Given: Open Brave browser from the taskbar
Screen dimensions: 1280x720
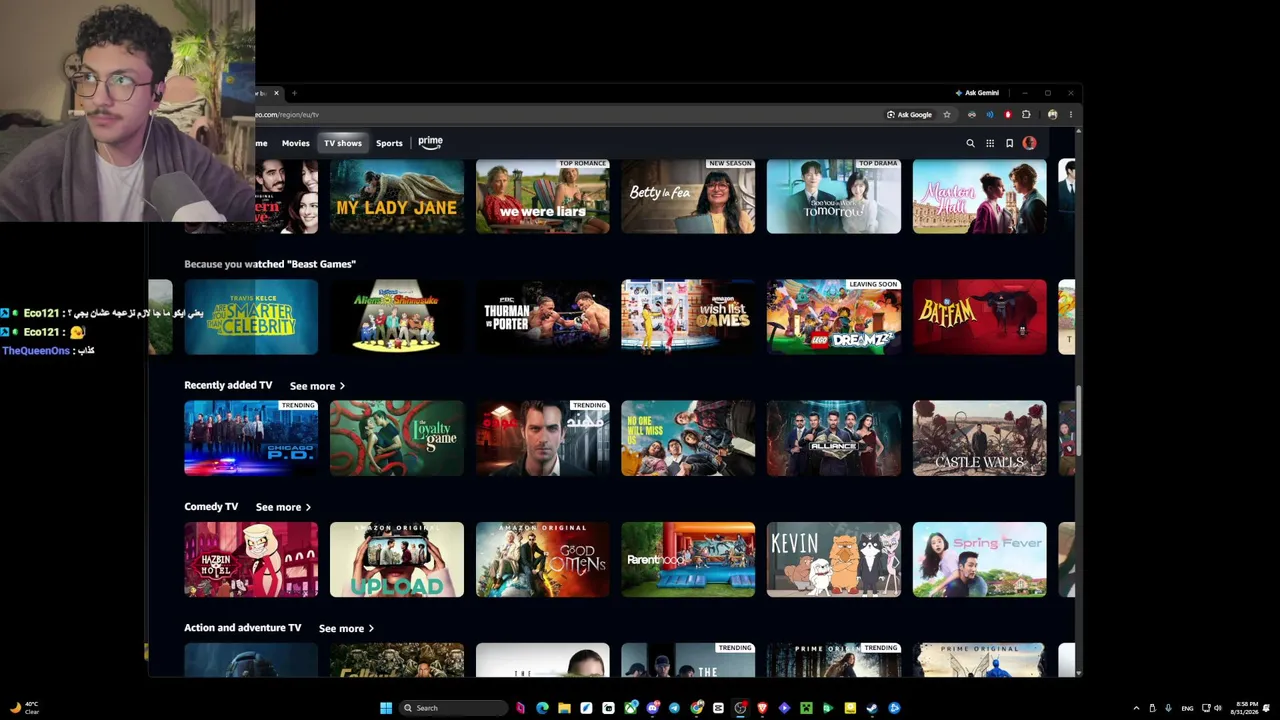Looking at the screenshot, I should (x=762, y=708).
